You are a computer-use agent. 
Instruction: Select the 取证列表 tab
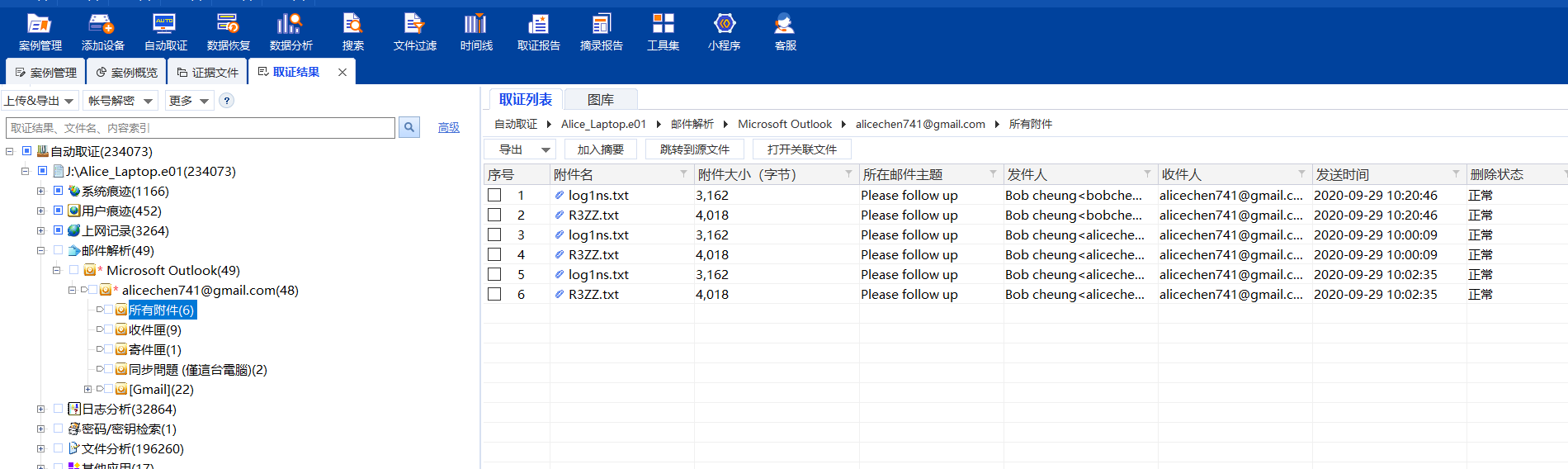click(x=526, y=99)
